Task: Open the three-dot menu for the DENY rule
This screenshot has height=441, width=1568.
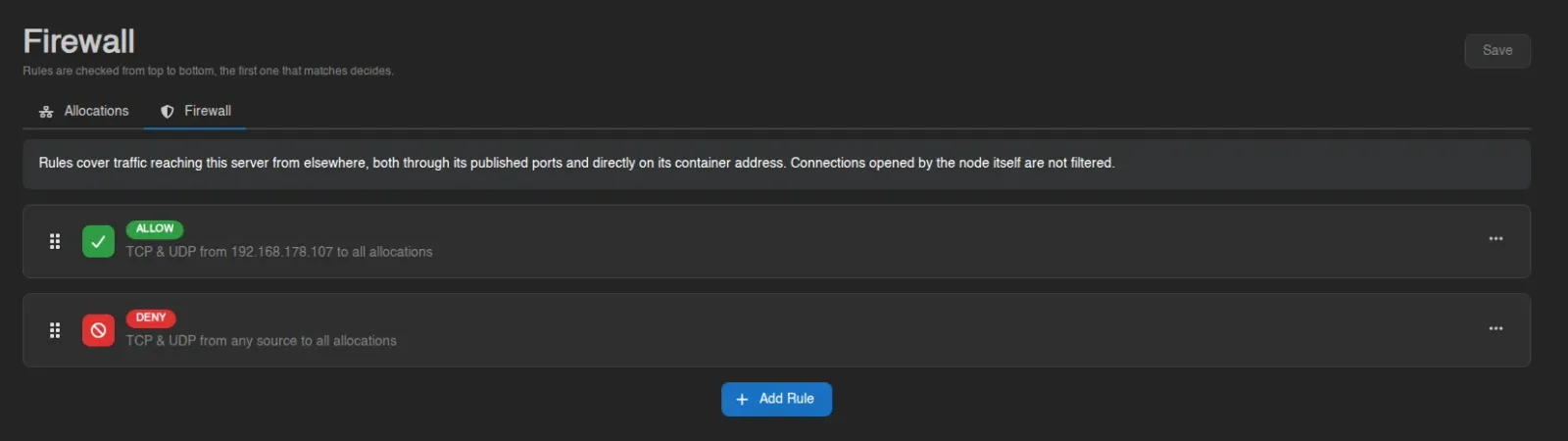Action: [1495, 328]
